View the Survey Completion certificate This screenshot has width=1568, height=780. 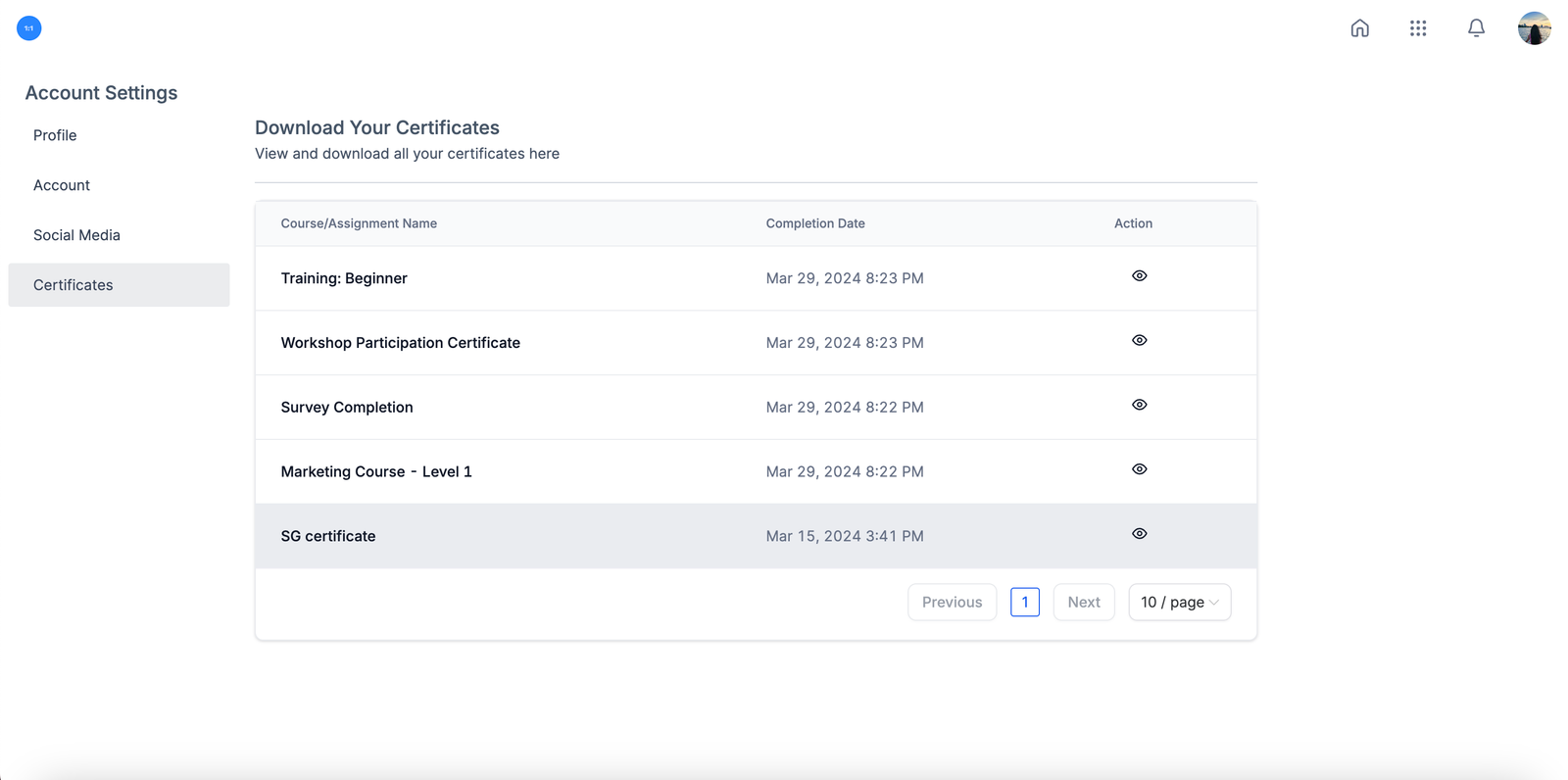click(1139, 406)
